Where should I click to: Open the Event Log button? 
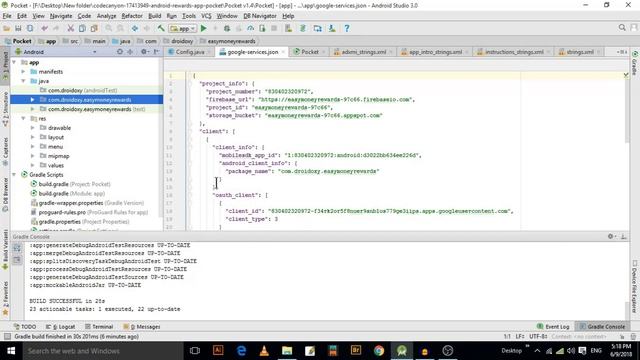click(553, 327)
